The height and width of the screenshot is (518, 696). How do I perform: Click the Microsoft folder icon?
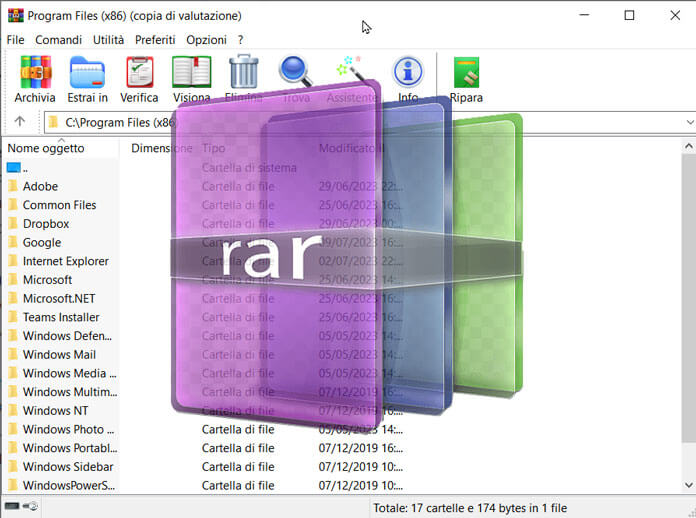point(13,279)
